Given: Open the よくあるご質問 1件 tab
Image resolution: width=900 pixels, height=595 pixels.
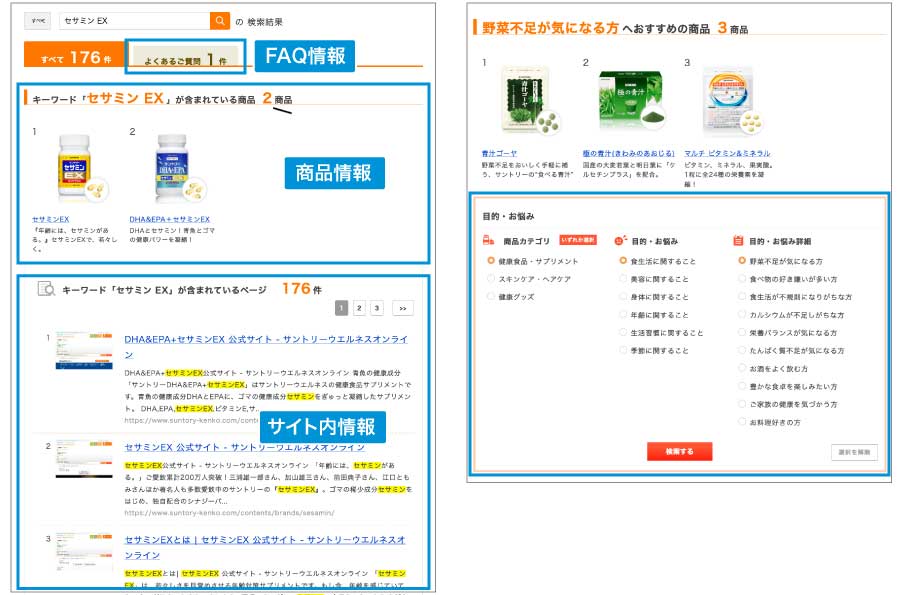Looking at the screenshot, I should point(185,59).
